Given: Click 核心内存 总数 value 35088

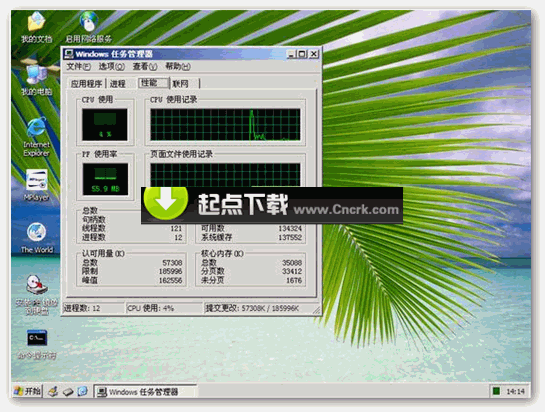Looking at the screenshot, I should point(292,263).
